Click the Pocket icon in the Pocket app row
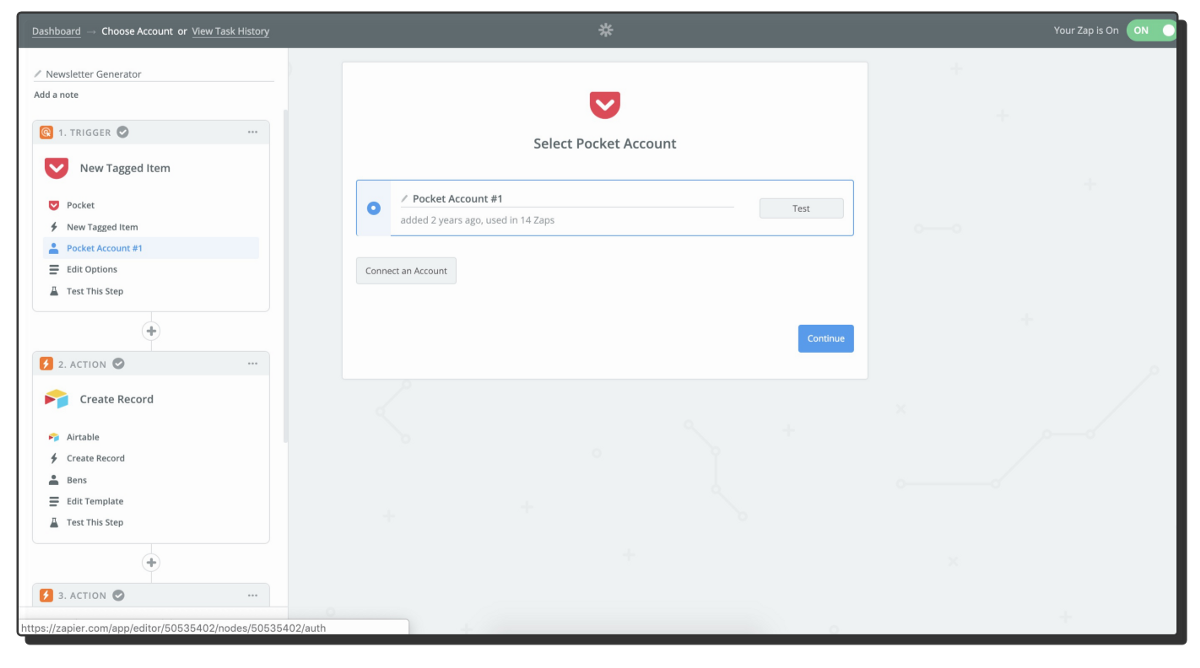Screen dimensions: 1200x668 [x=54, y=205]
